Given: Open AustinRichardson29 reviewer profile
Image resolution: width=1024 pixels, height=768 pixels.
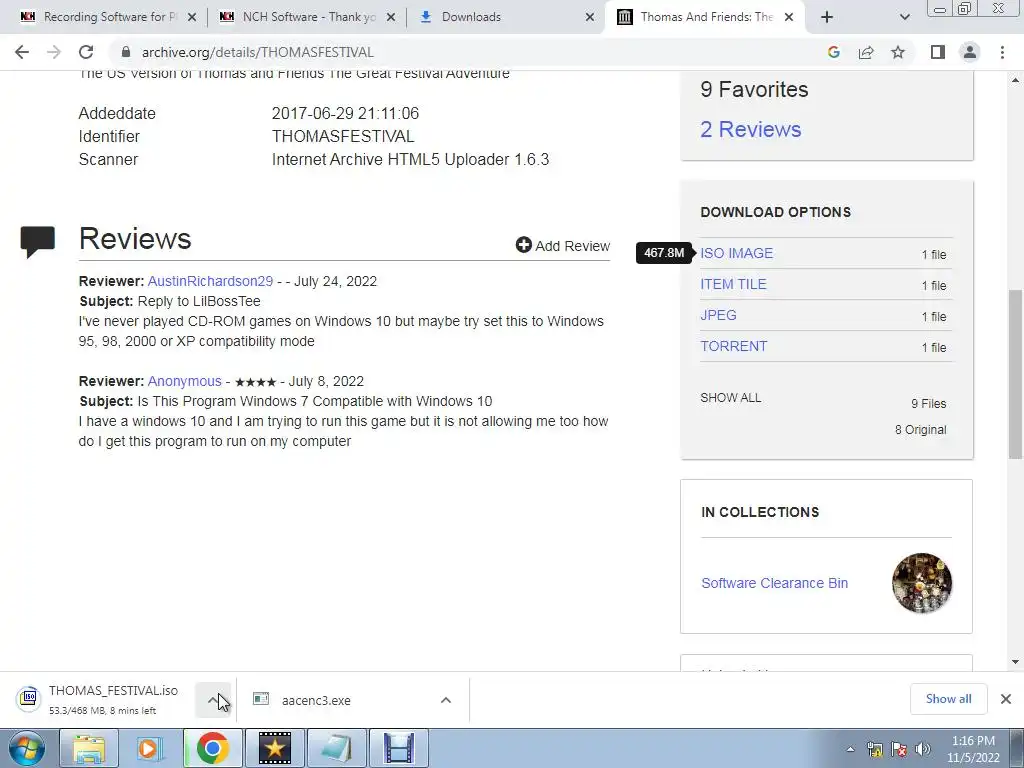Looking at the screenshot, I should 210,281.
